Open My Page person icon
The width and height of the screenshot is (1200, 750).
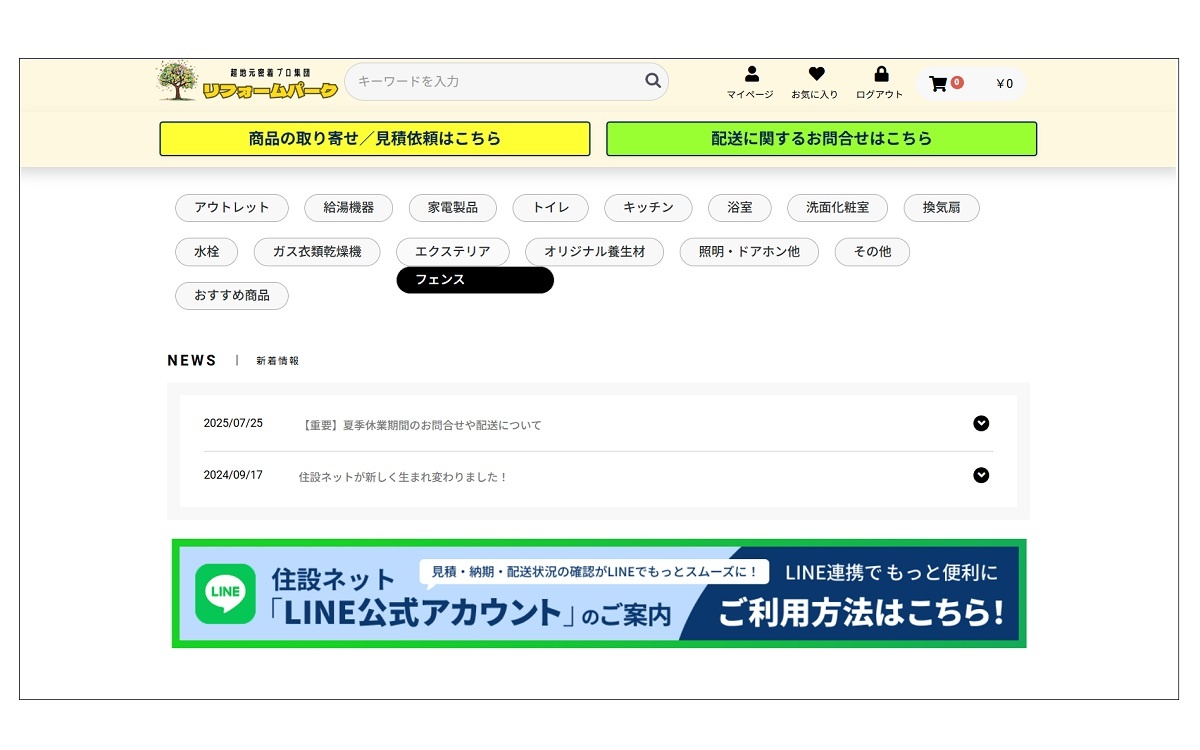[x=751, y=74]
